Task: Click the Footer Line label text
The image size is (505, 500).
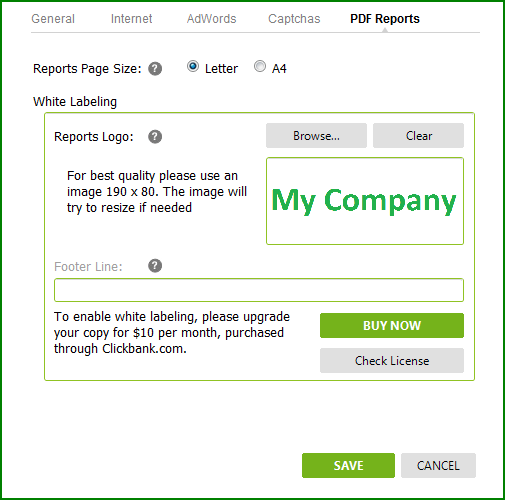Action: coord(88,267)
